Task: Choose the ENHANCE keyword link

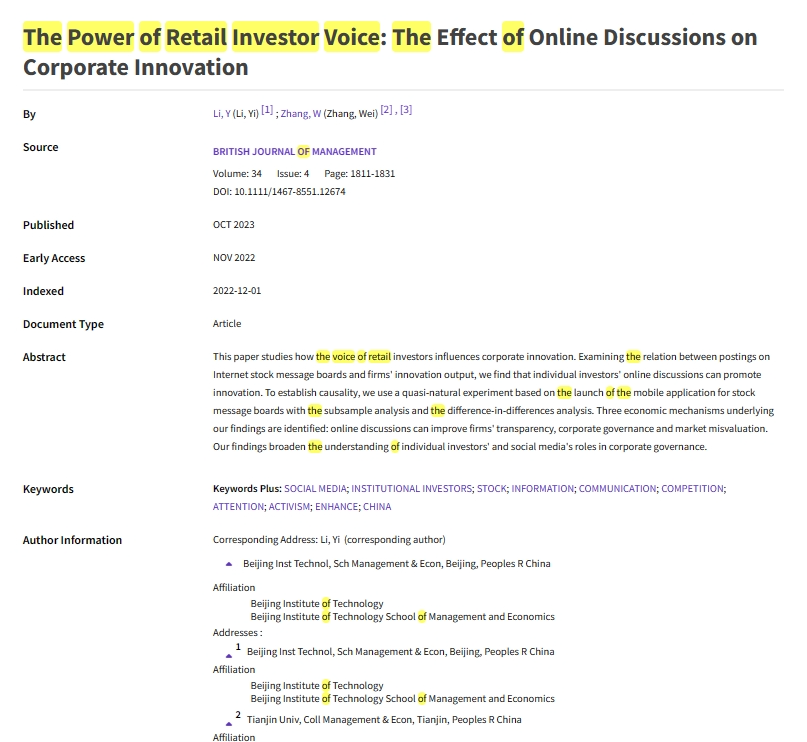Action: (x=337, y=507)
